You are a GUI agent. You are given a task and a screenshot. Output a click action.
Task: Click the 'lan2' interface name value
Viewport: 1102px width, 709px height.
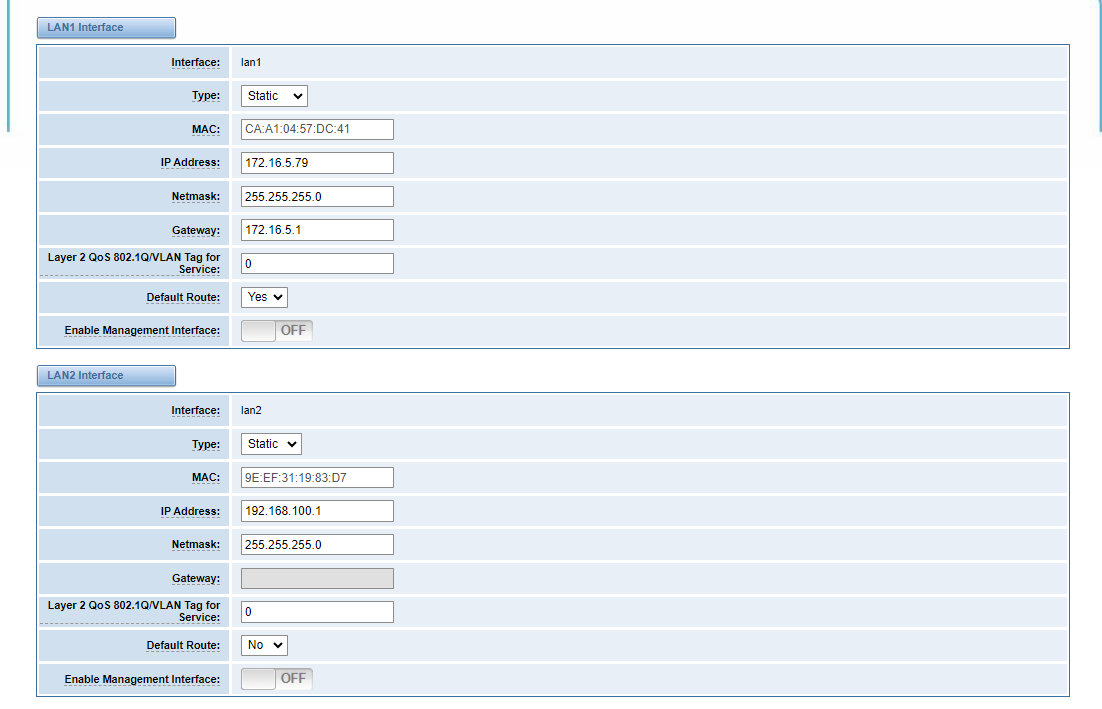(251, 410)
